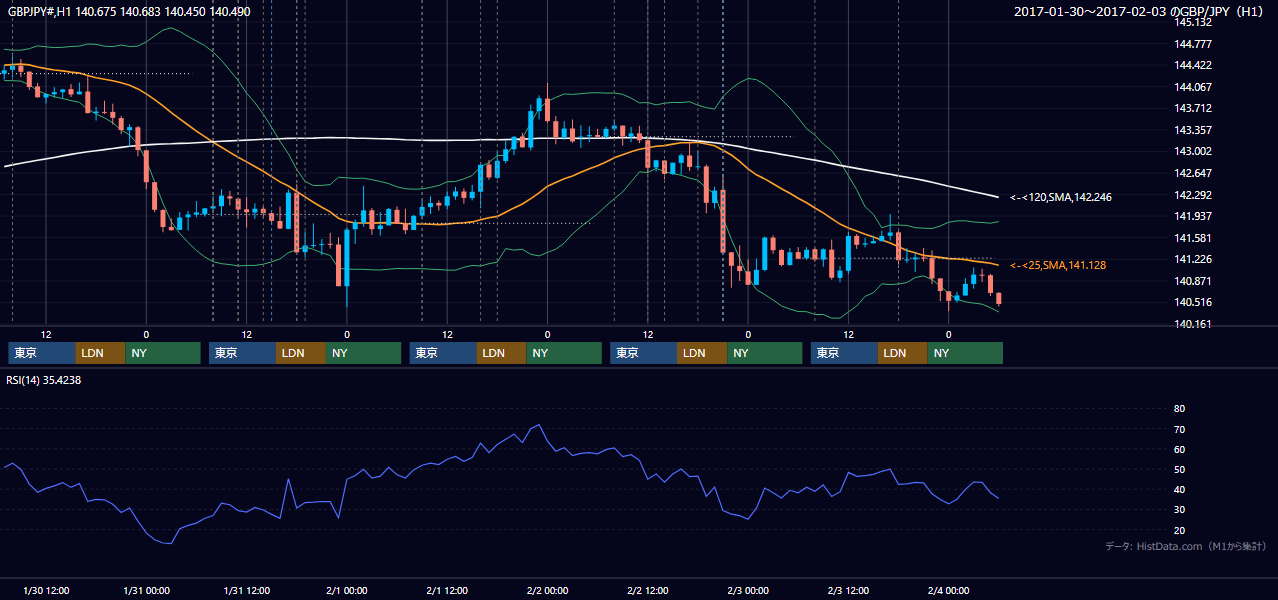Select the 1/31 00:00 time axis label

[146, 590]
